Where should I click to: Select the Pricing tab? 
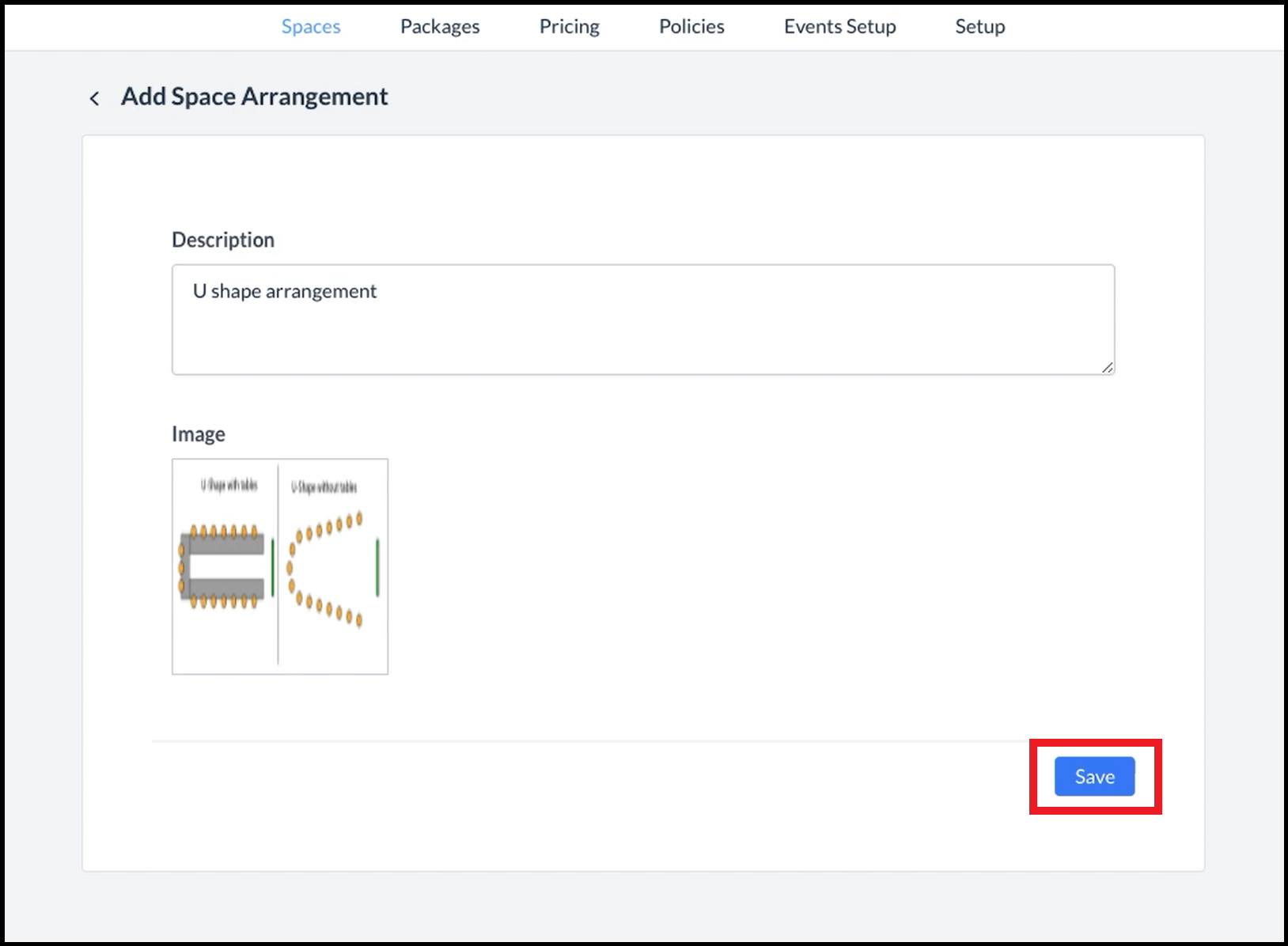tap(569, 26)
